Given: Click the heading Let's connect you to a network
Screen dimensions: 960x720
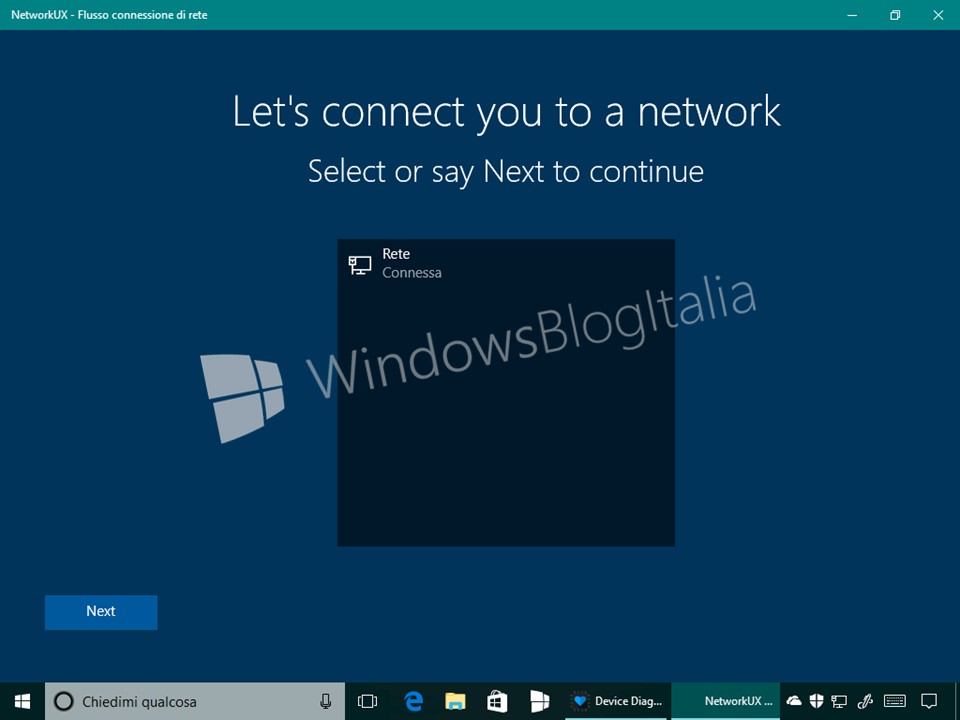Looking at the screenshot, I should [506, 112].
